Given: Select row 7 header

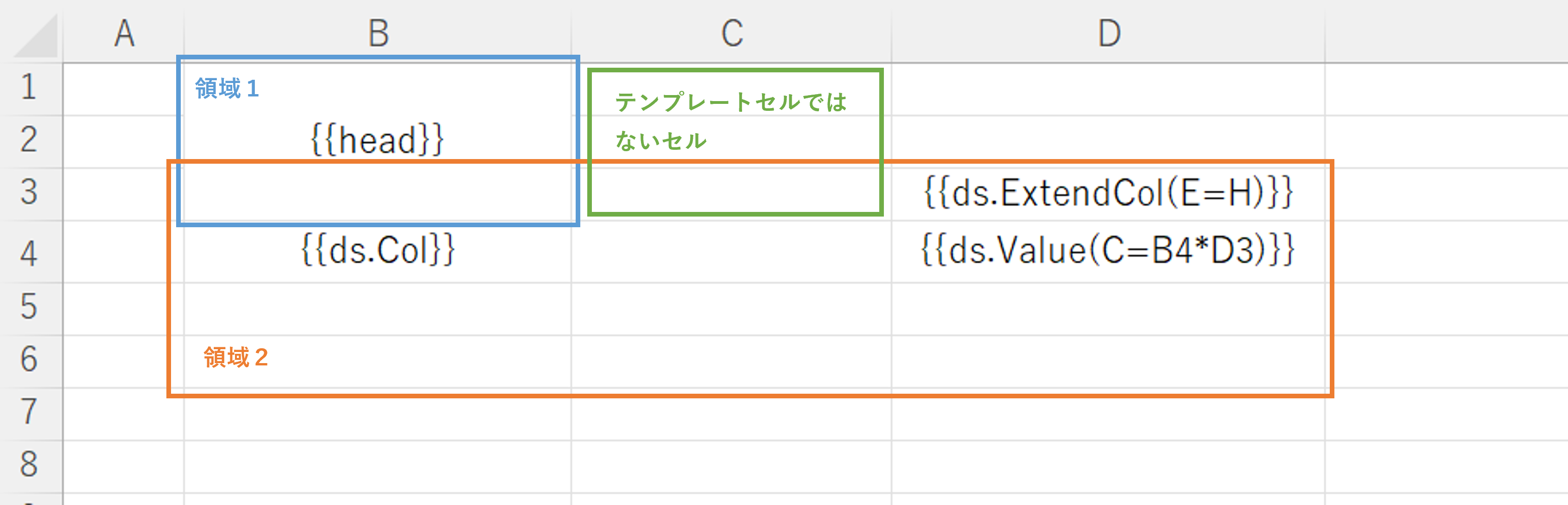Looking at the screenshot, I should [29, 413].
